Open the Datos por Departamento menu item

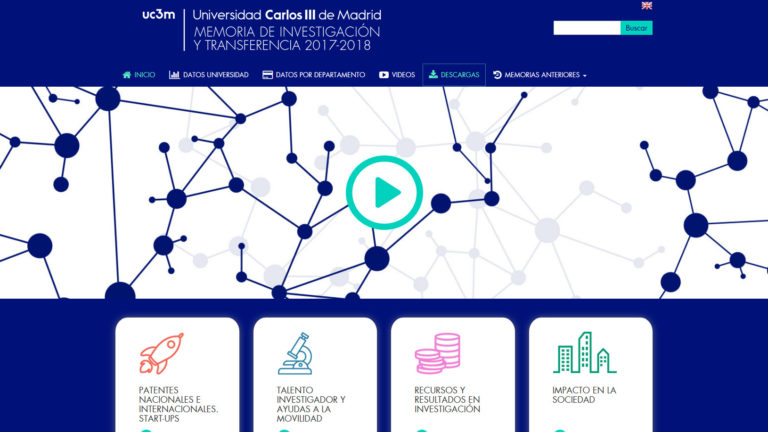tap(314, 75)
